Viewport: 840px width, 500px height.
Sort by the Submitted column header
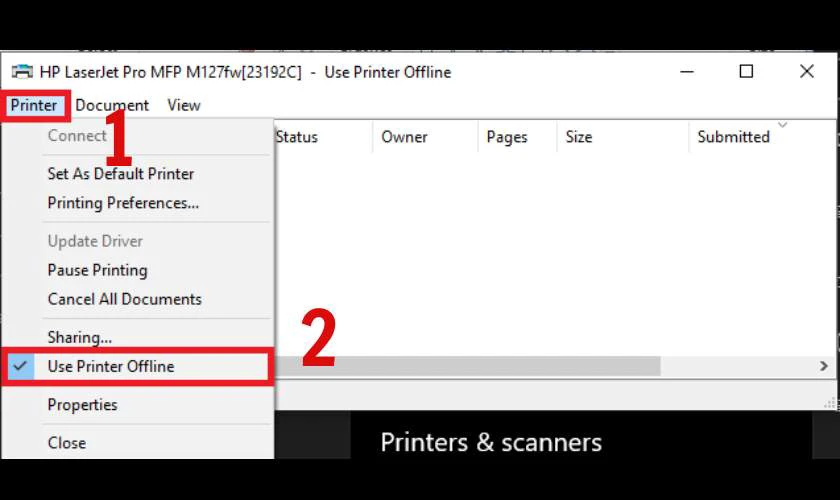click(733, 137)
